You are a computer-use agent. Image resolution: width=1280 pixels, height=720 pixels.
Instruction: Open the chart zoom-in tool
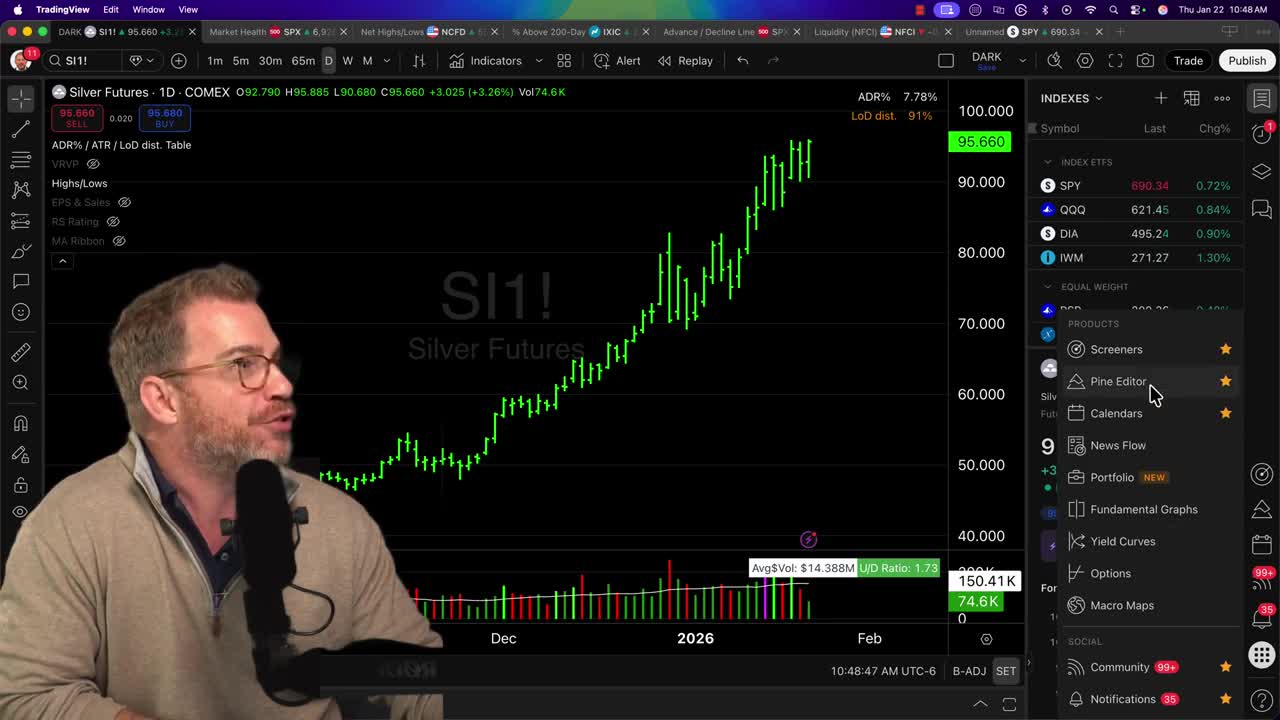coord(21,382)
